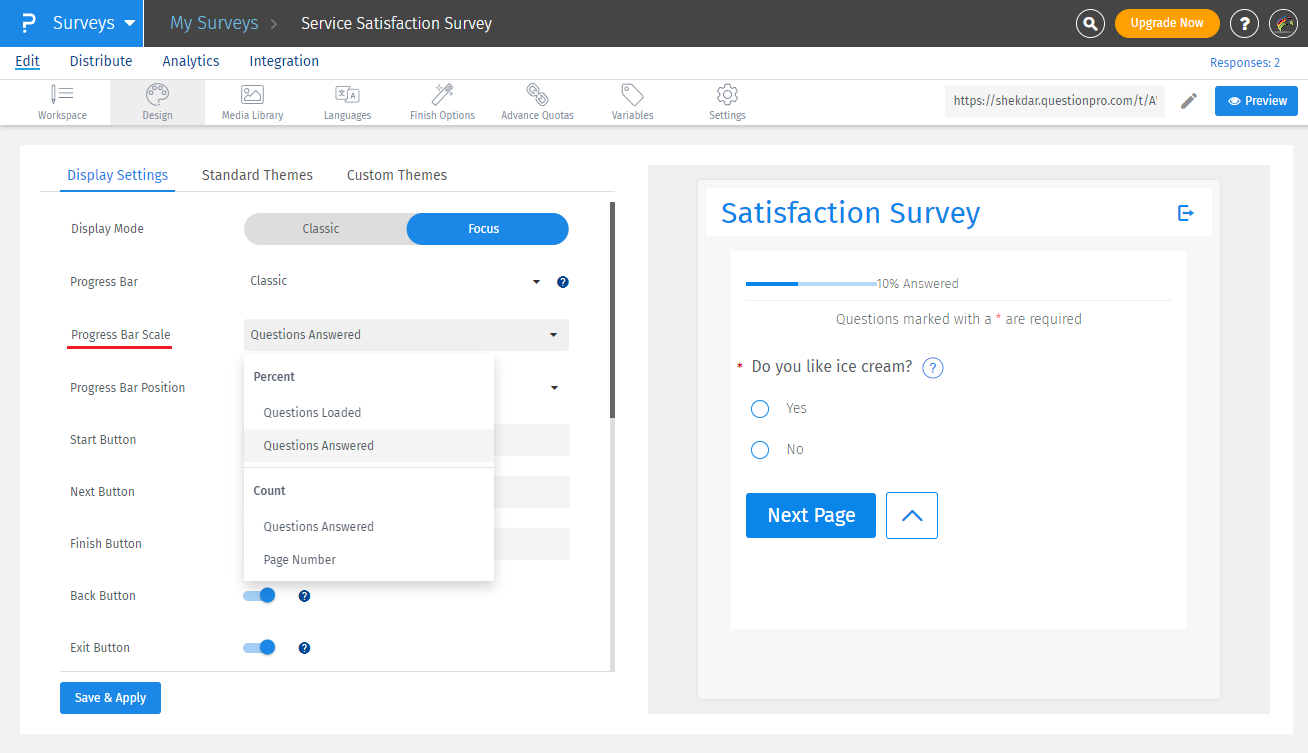Select the Languages icon in the toolbar

click(x=347, y=101)
